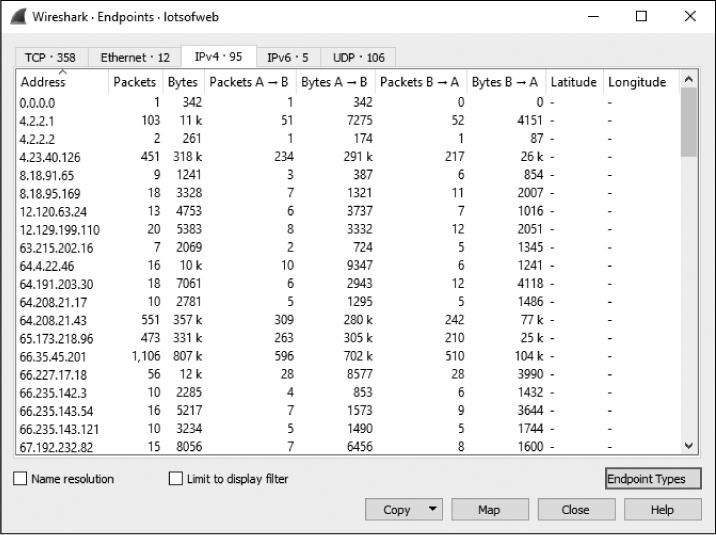
Task: Click the 702 k Bytes A→B cell
Action: pyautogui.click(x=358, y=356)
